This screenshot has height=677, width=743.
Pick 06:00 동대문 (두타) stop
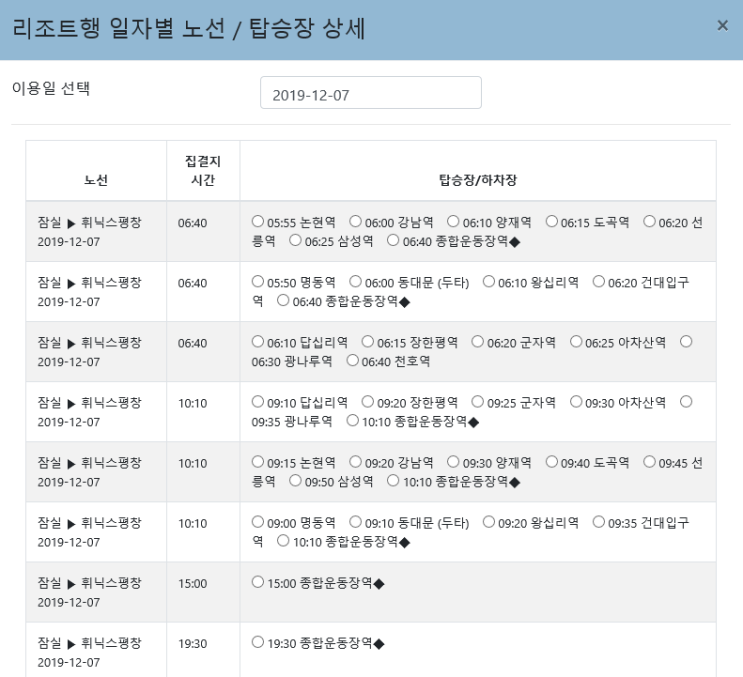coord(355,281)
